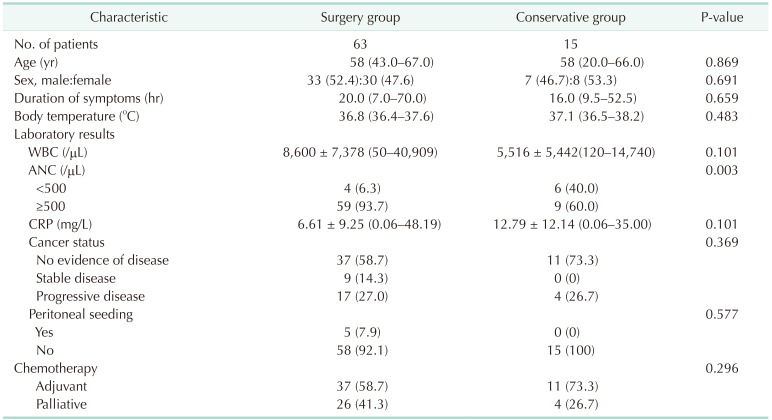
Task: Click the Peritoneal seeding row label
Action: coord(80,315)
